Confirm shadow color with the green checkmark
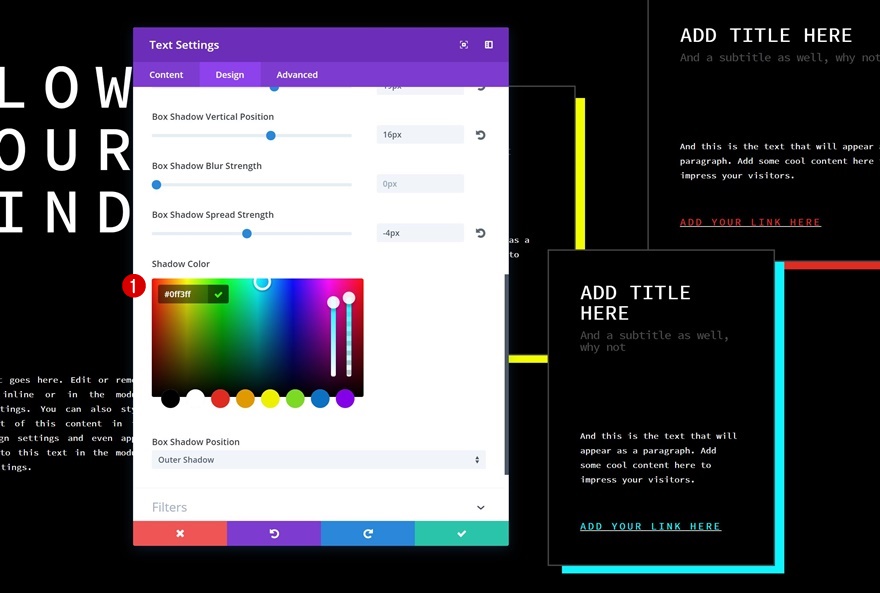The width and height of the screenshot is (880, 593). tap(218, 294)
